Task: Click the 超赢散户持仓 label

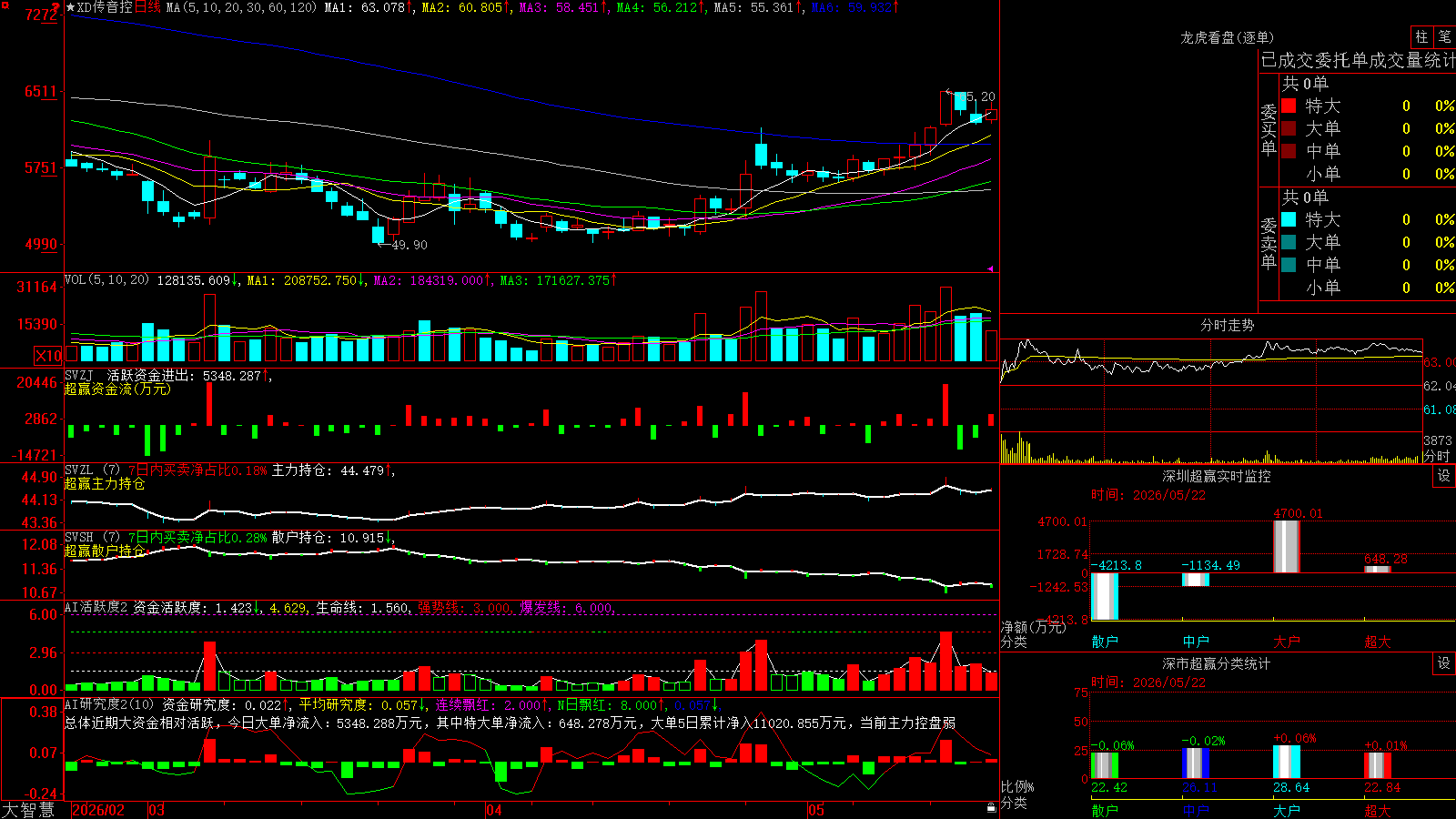Action: (x=105, y=551)
